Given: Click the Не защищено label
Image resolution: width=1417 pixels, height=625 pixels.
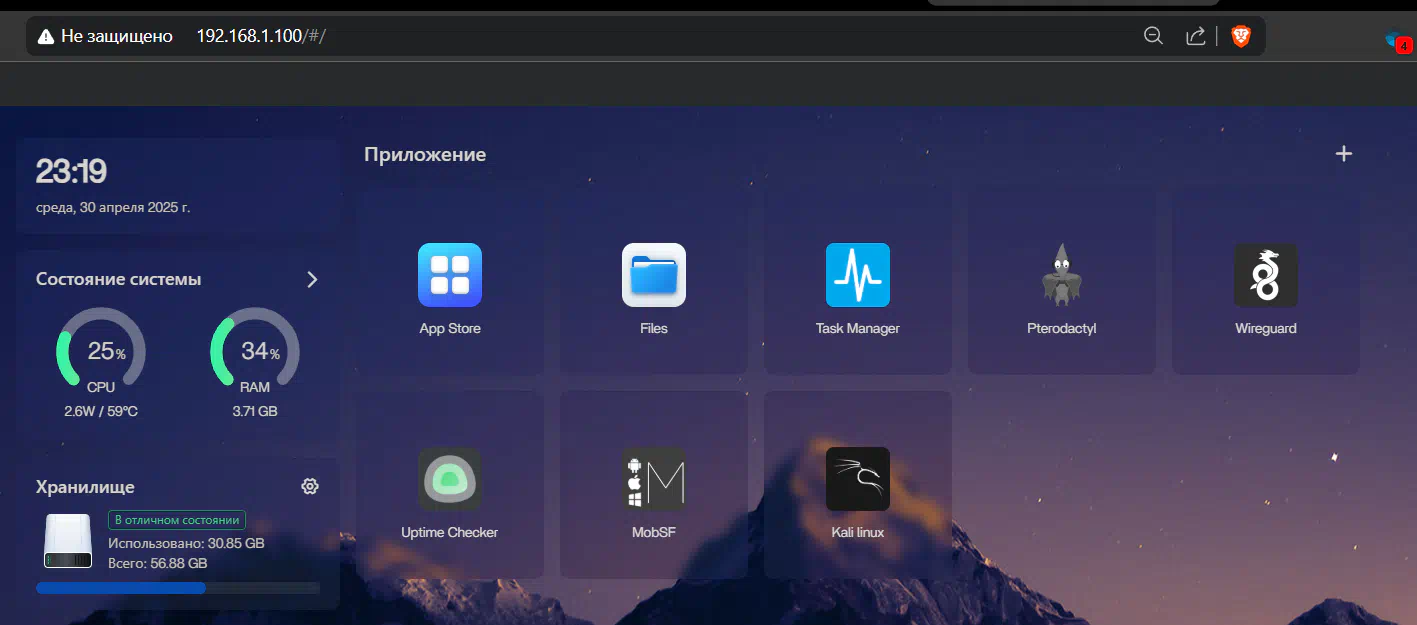Looking at the screenshot, I should tap(117, 36).
